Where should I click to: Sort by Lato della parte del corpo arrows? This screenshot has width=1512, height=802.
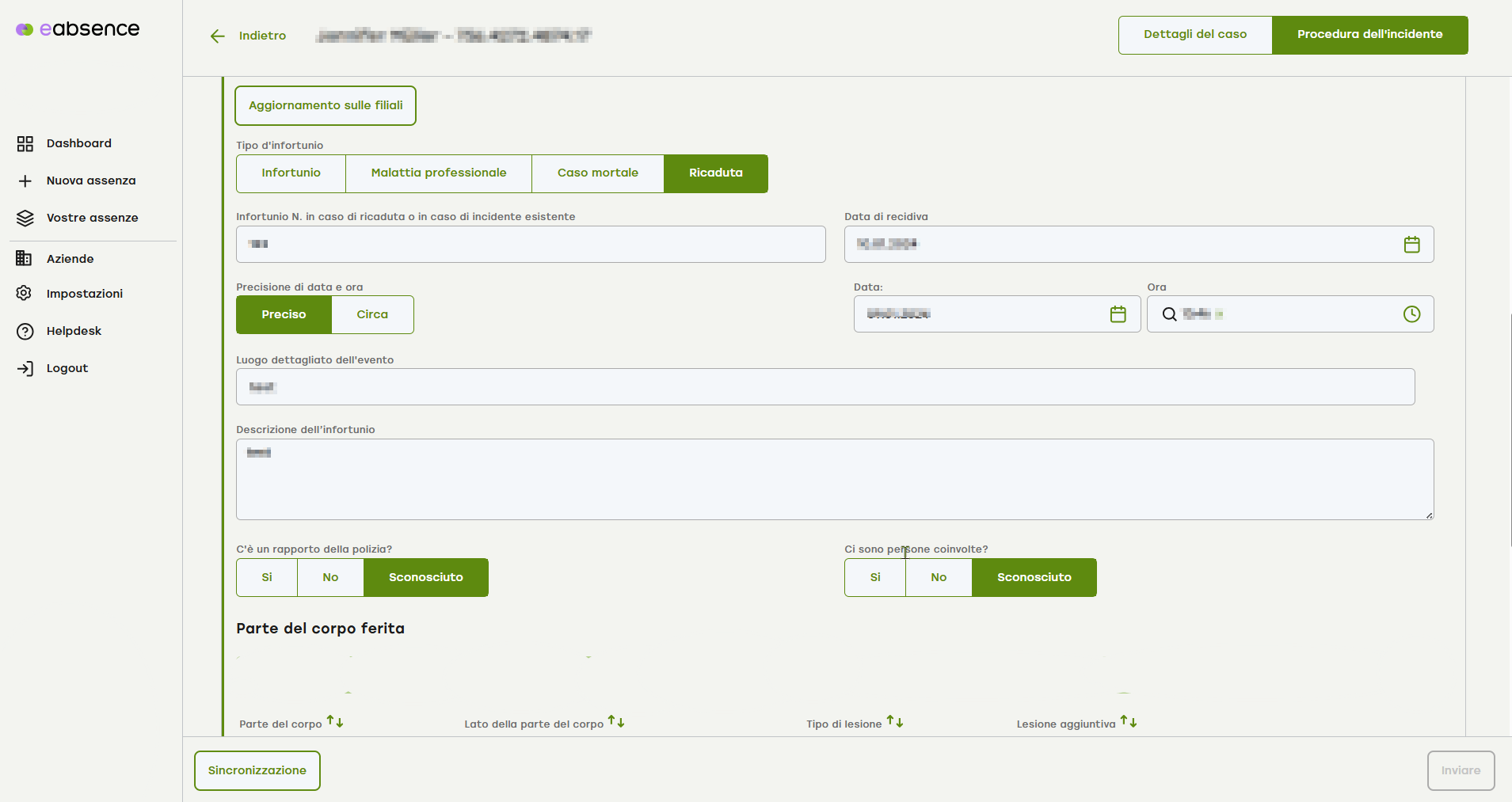tap(616, 722)
